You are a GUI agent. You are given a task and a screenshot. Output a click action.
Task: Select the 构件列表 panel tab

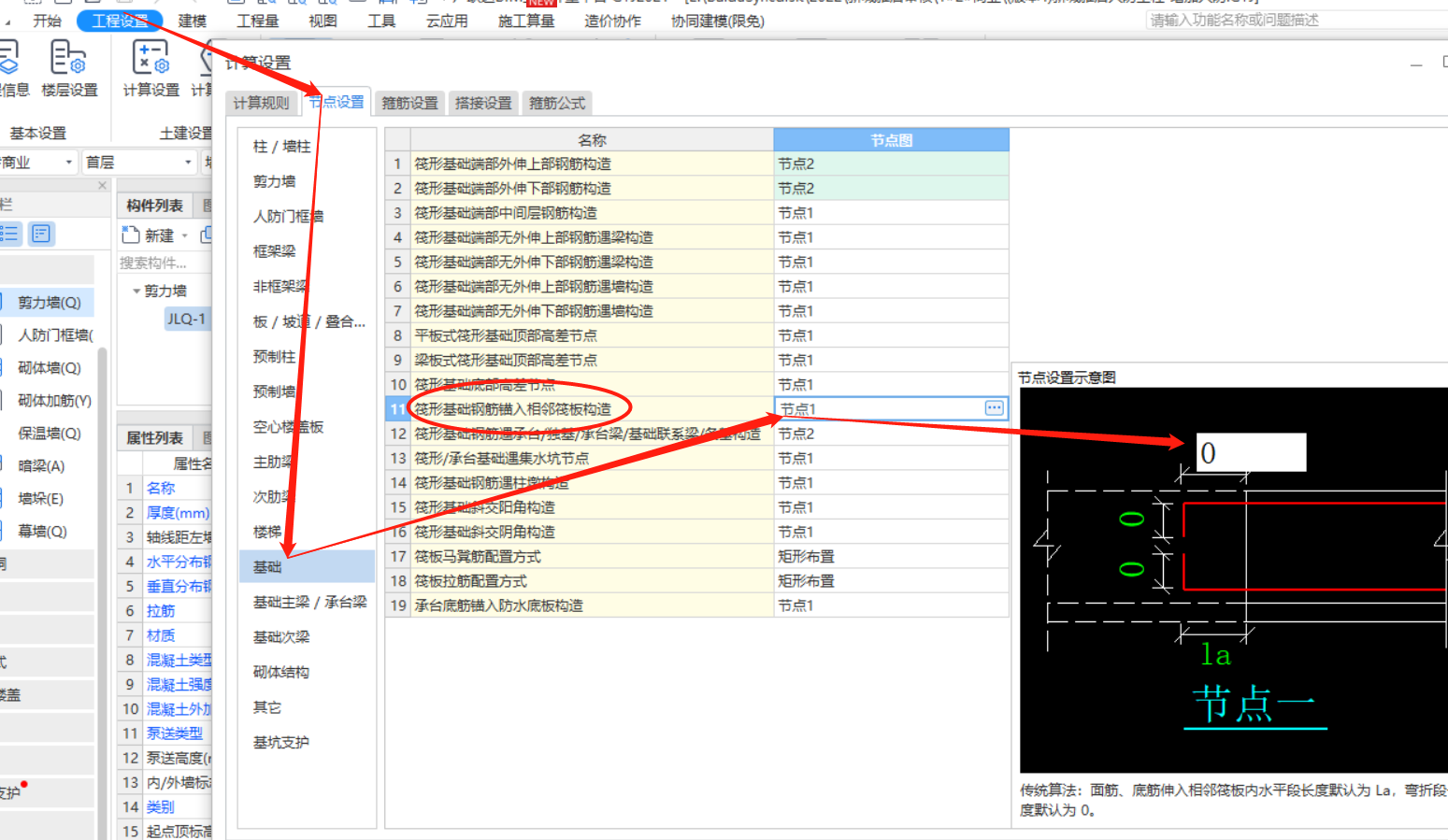pos(154,206)
